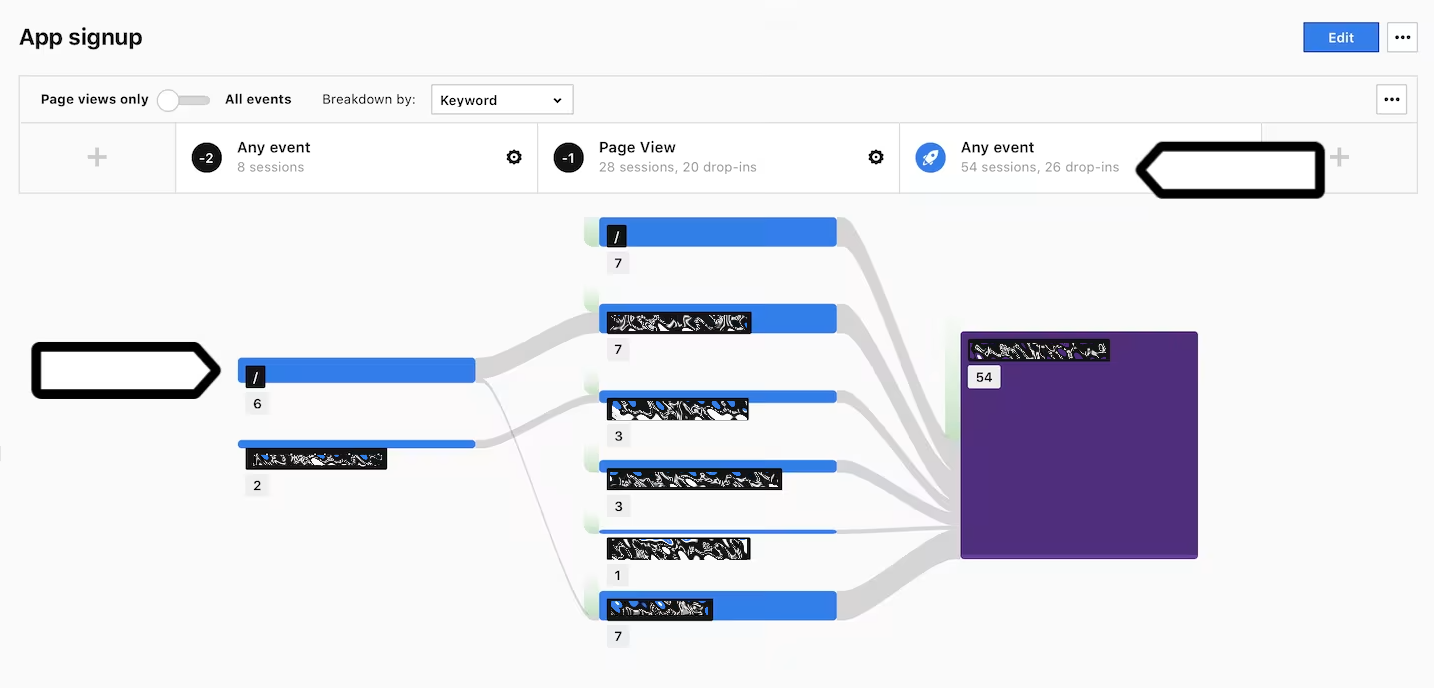Click the "Page views only" label
The image size is (1434, 688).
[94, 100]
